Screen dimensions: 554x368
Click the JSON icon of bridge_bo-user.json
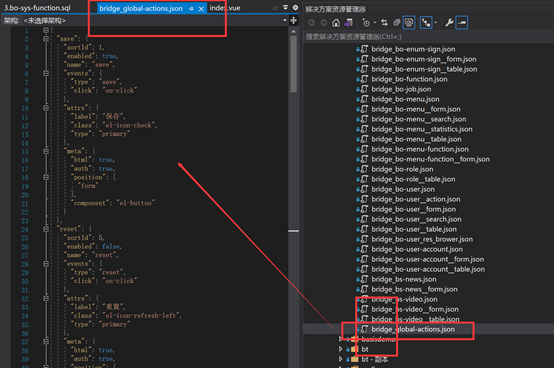pos(364,189)
